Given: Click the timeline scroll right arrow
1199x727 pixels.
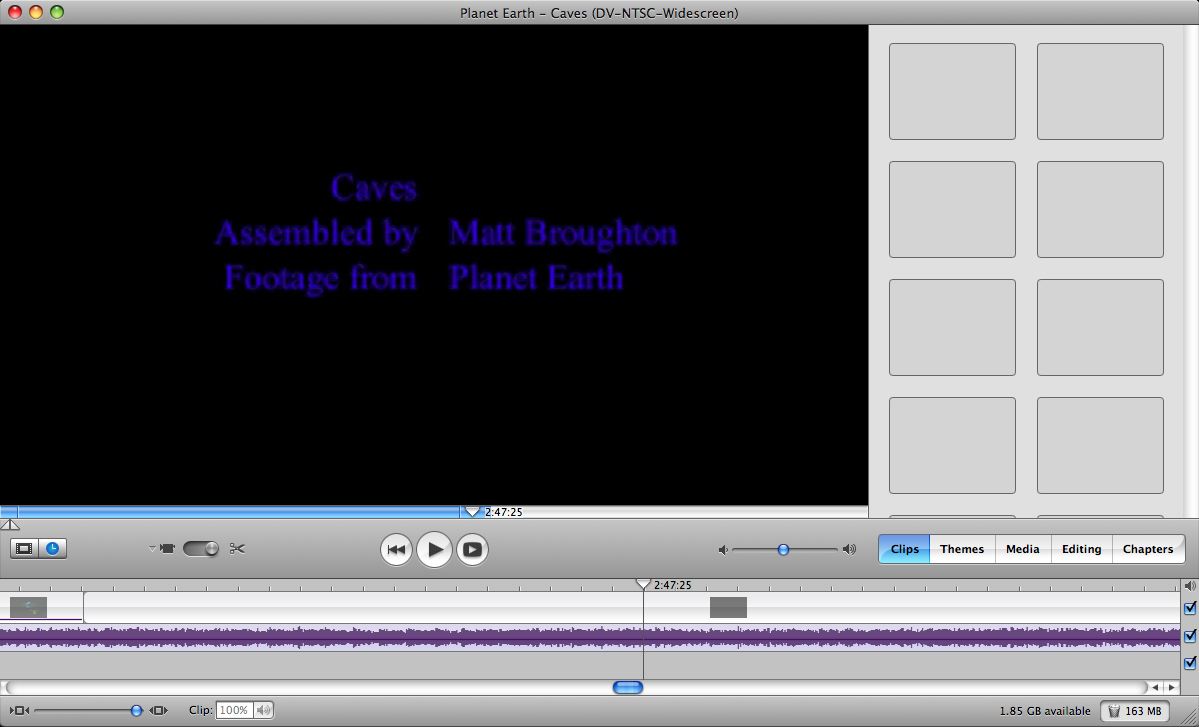Looking at the screenshot, I should (x=1171, y=687).
